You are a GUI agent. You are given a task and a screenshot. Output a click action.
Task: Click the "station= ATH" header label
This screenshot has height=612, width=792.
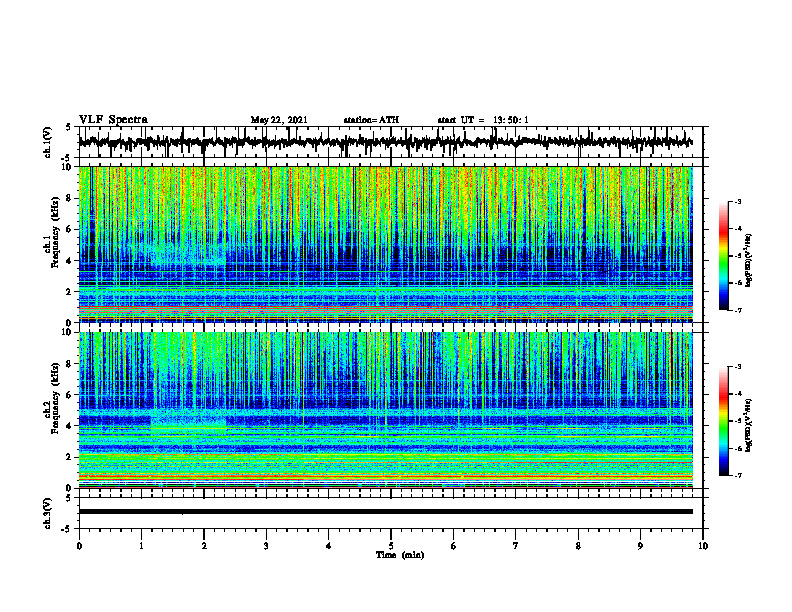[x=371, y=120]
